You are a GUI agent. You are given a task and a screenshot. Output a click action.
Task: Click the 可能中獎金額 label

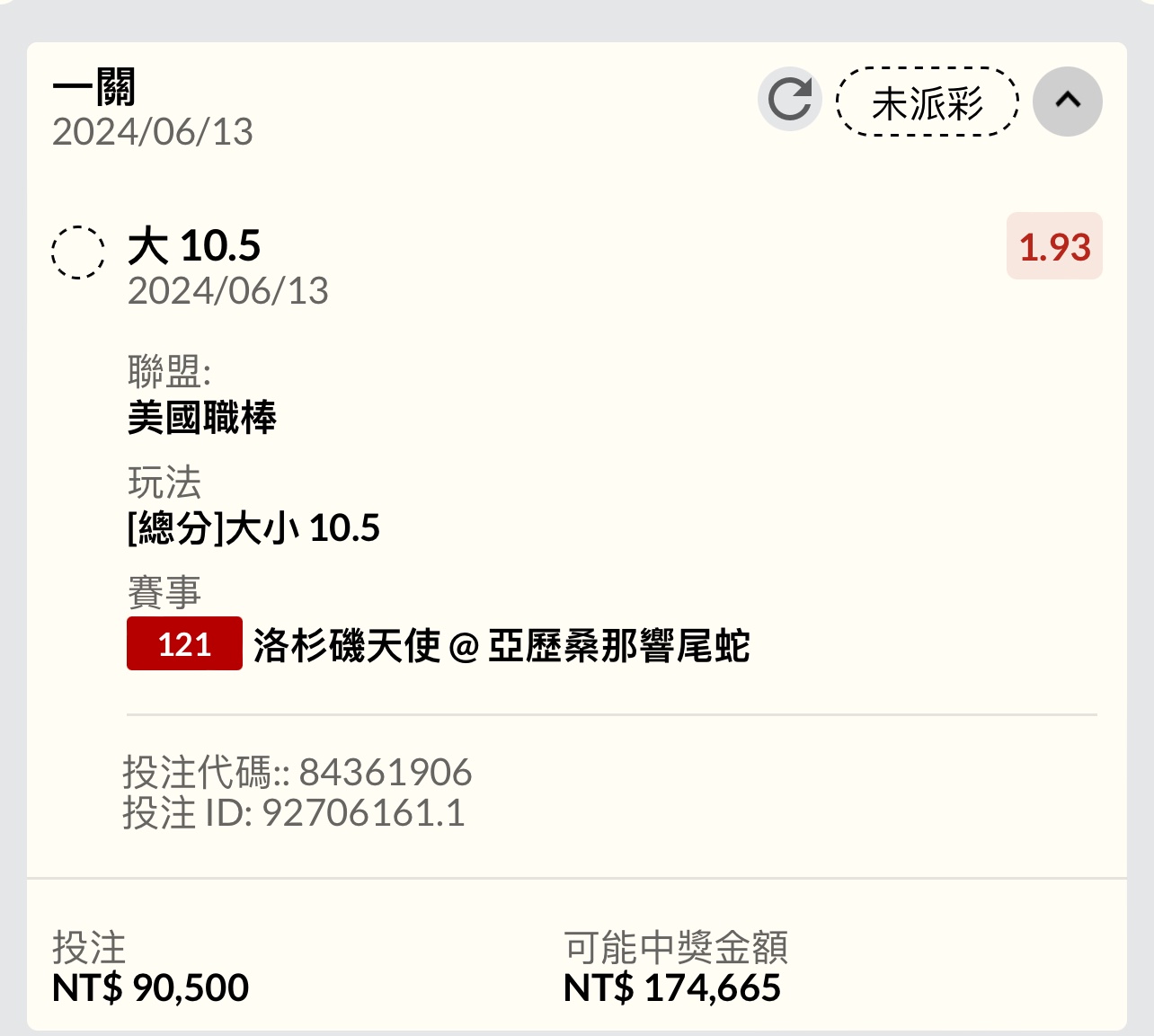tap(676, 947)
